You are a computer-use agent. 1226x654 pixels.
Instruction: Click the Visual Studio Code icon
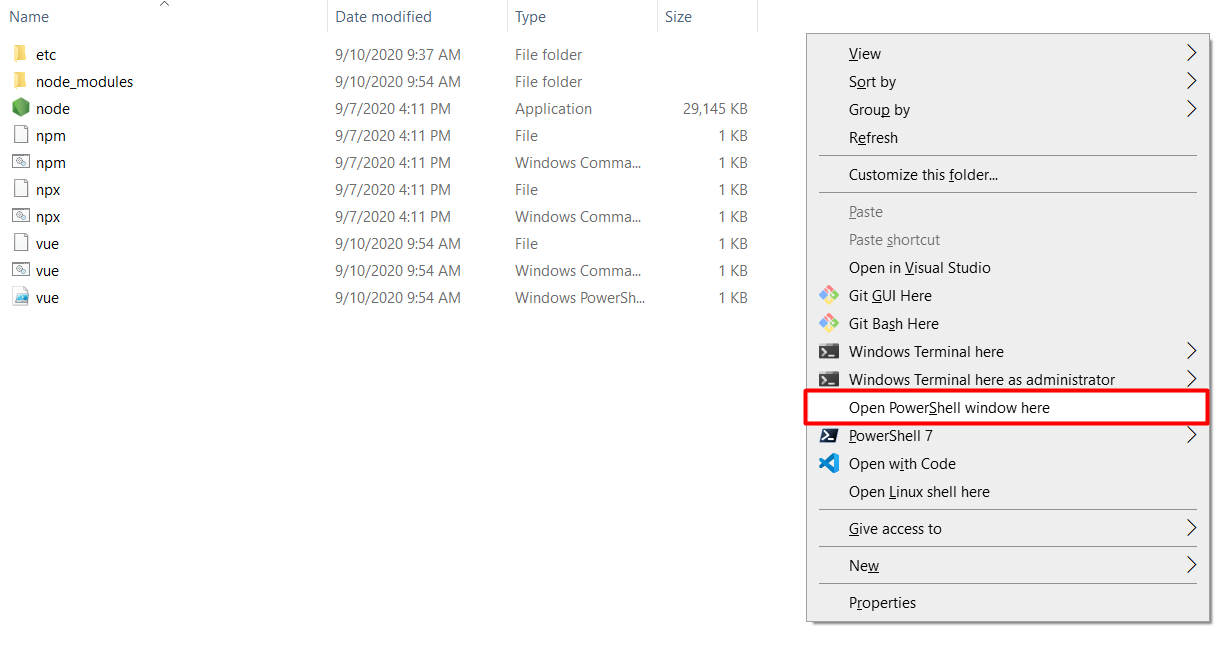coord(828,463)
